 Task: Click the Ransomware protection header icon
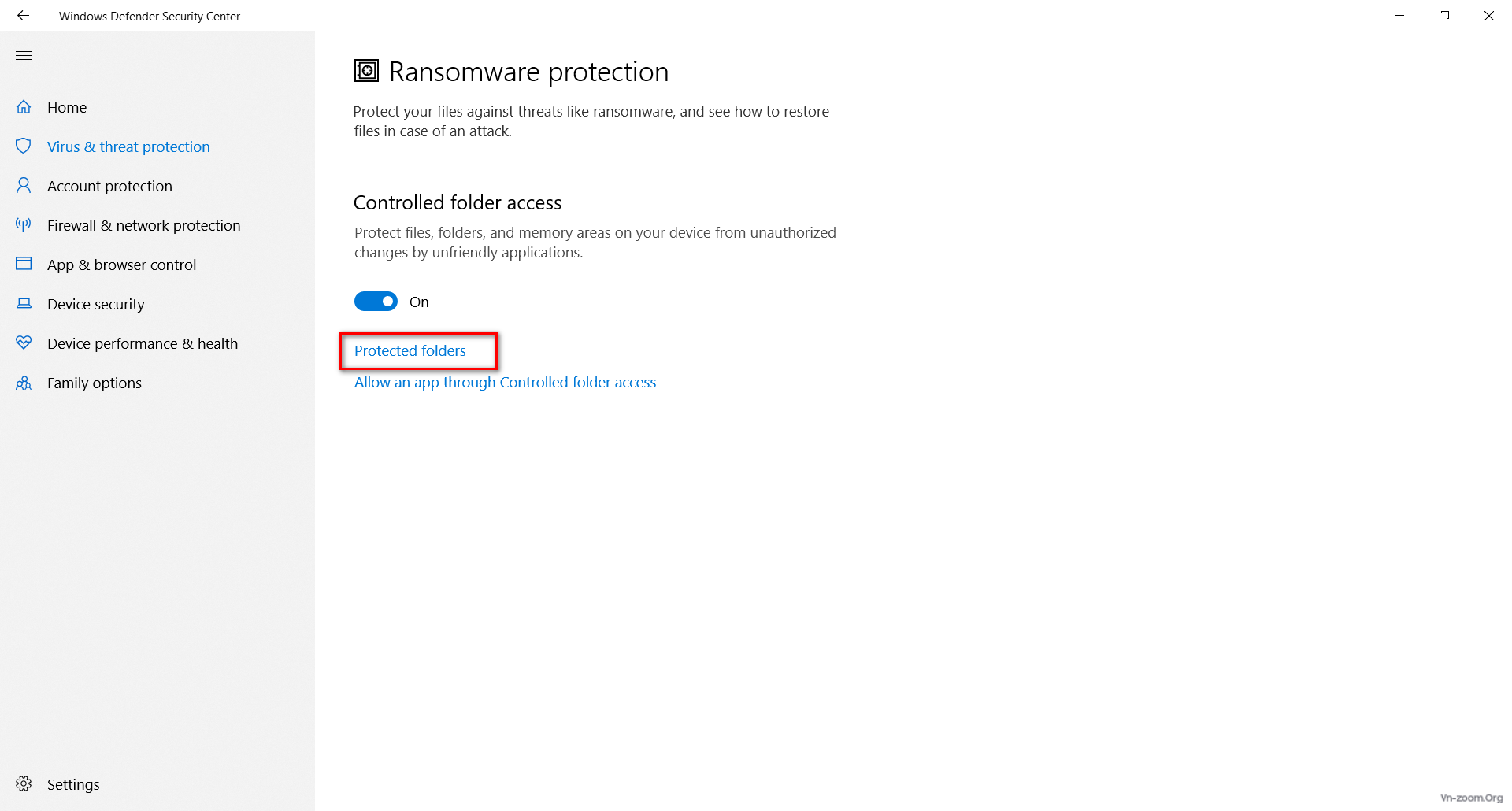pos(366,71)
